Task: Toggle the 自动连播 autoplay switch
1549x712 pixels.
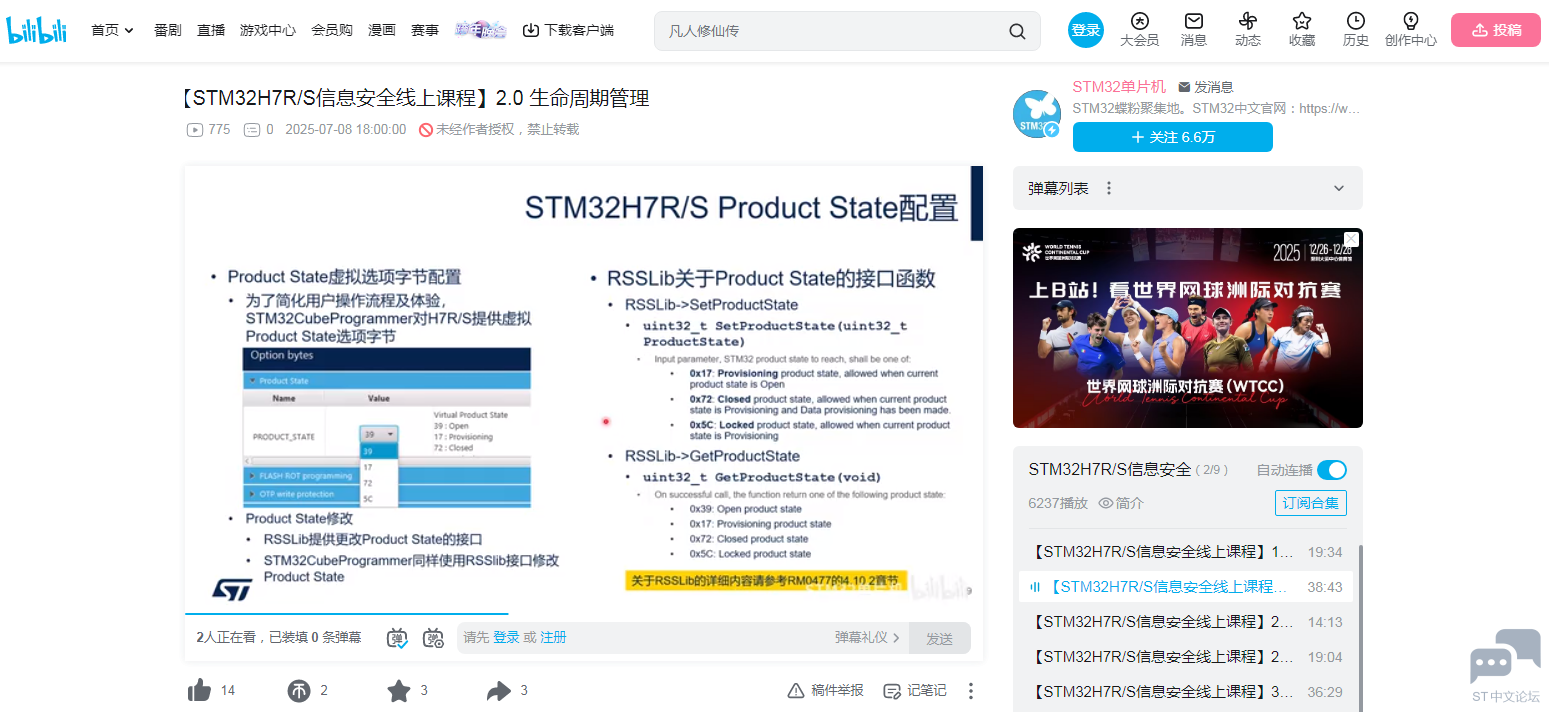Action: [1332, 470]
